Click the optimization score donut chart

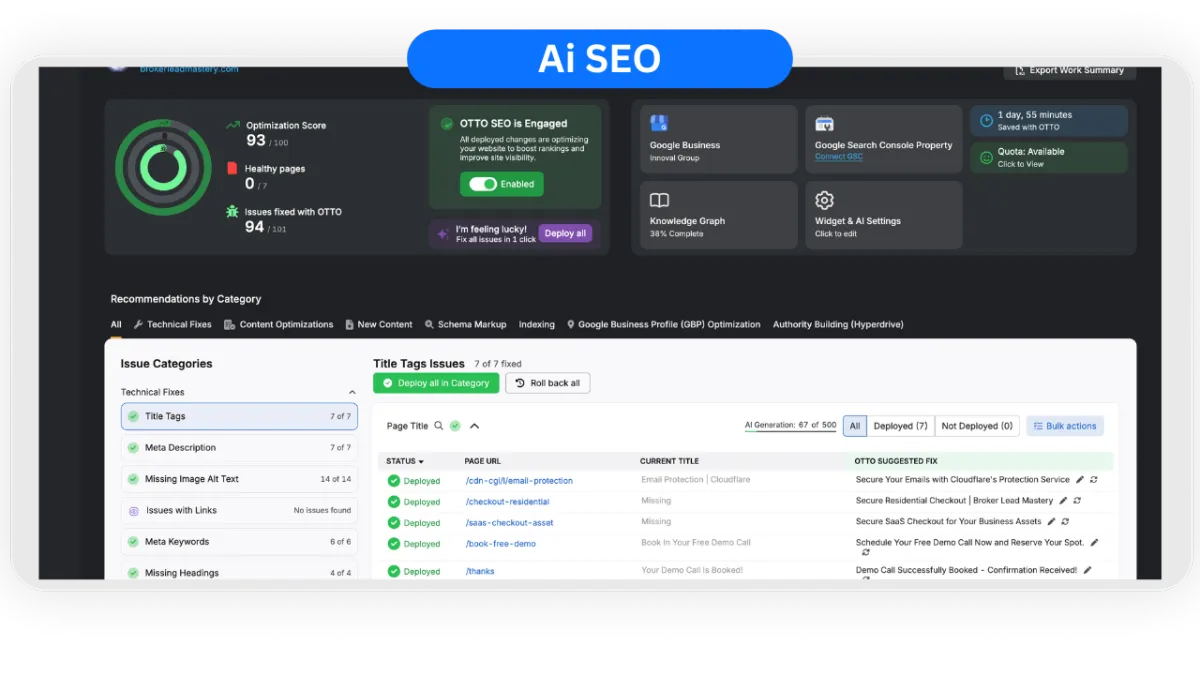click(163, 168)
